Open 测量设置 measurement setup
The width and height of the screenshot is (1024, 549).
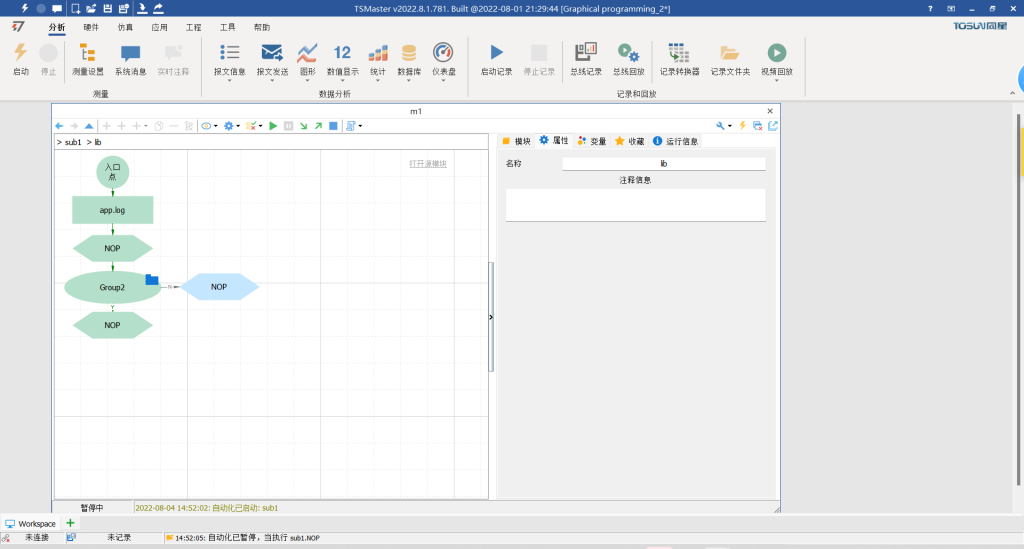click(87, 53)
